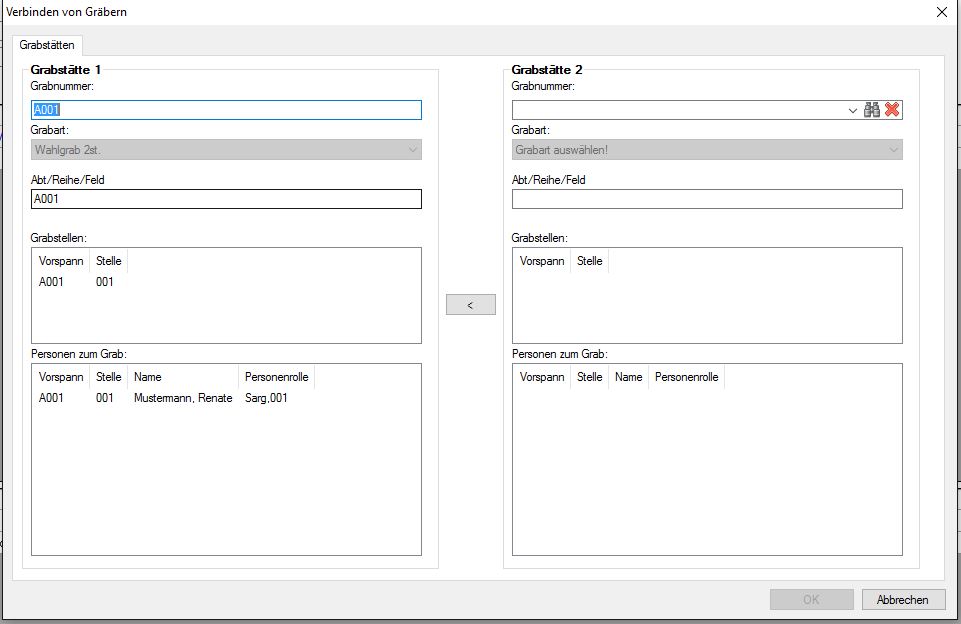Expand the Grabstätte 2 Grabnummer dropdown

(853, 110)
